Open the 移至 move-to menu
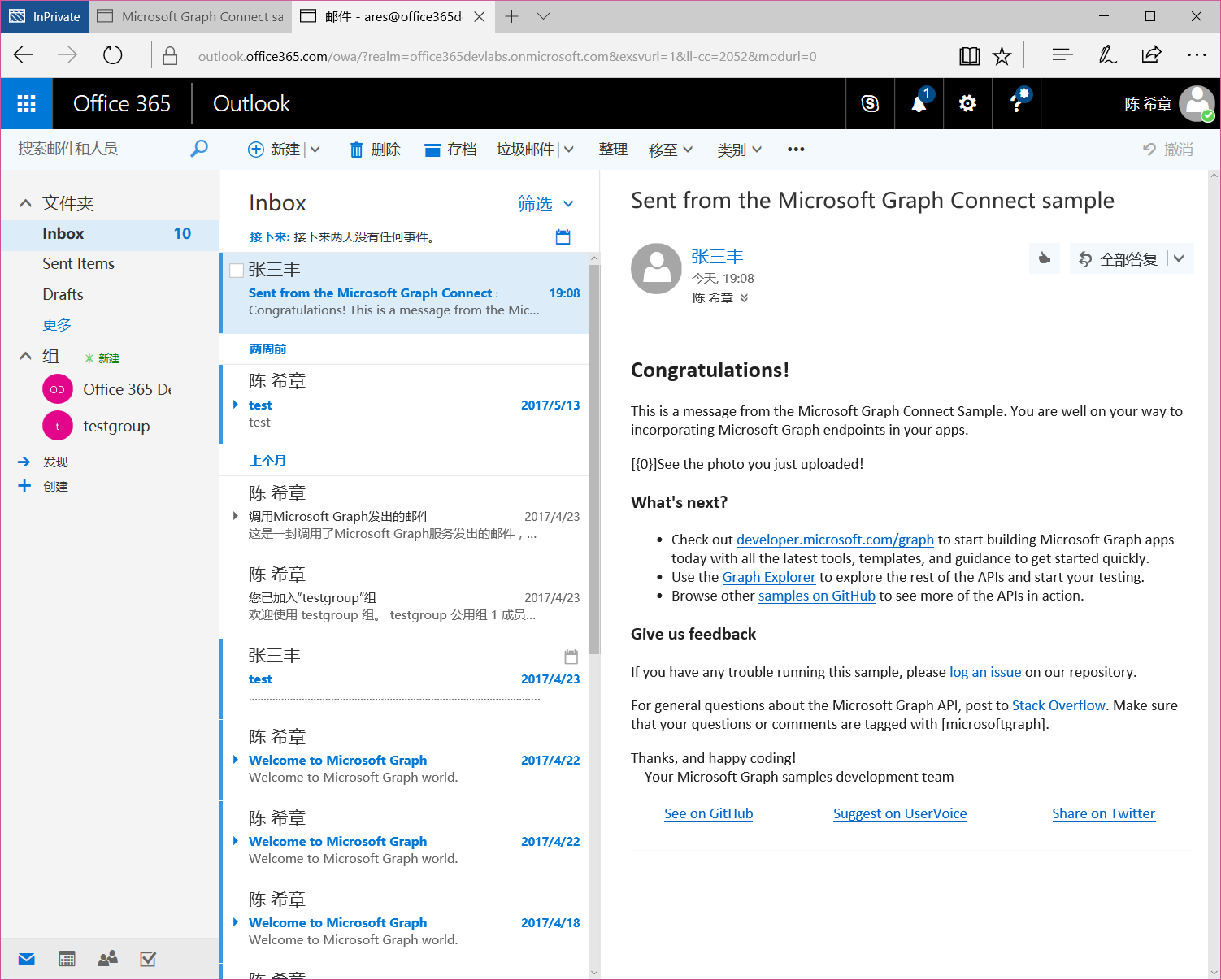The width and height of the screenshot is (1221, 980). pyautogui.click(x=670, y=150)
